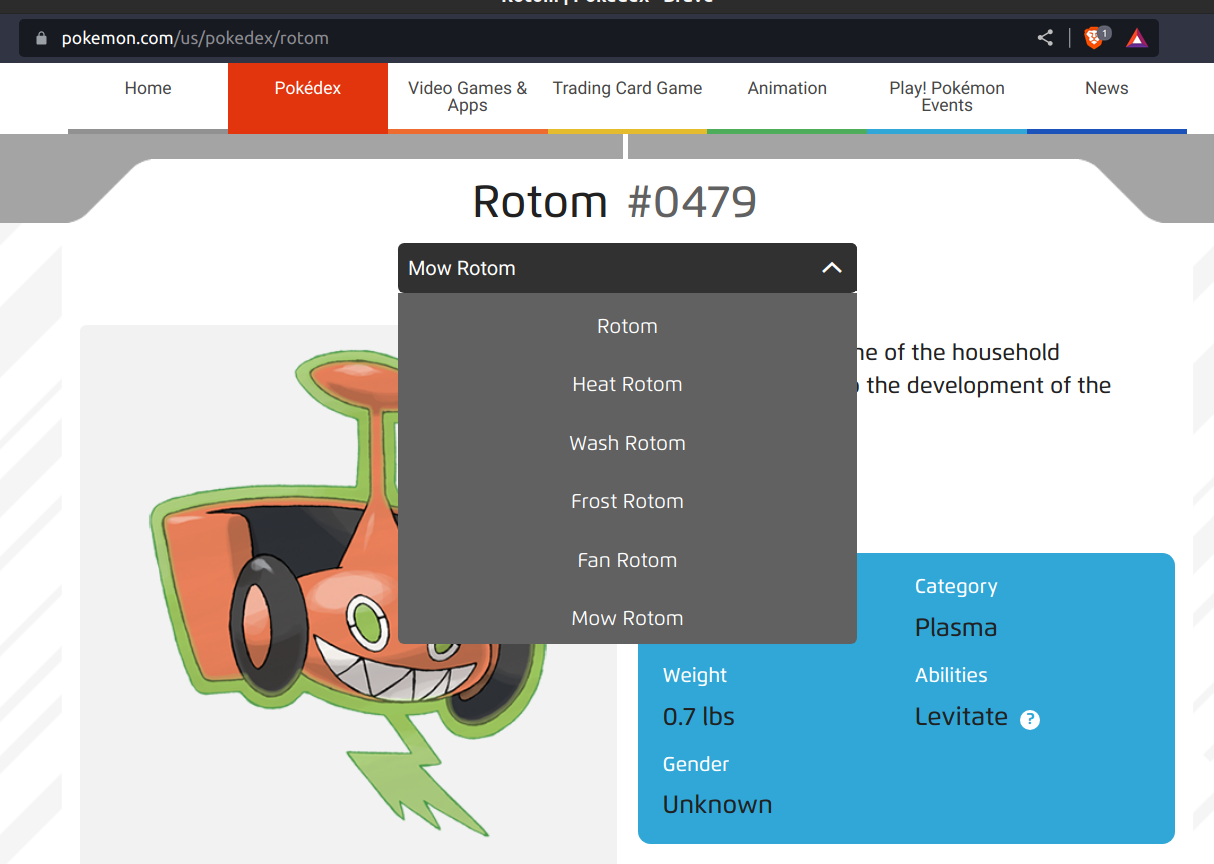The width and height of the screenshot is (1214, 864).
Task: Select Mow Rotom option in list
Action: click(x=627, y=618)
